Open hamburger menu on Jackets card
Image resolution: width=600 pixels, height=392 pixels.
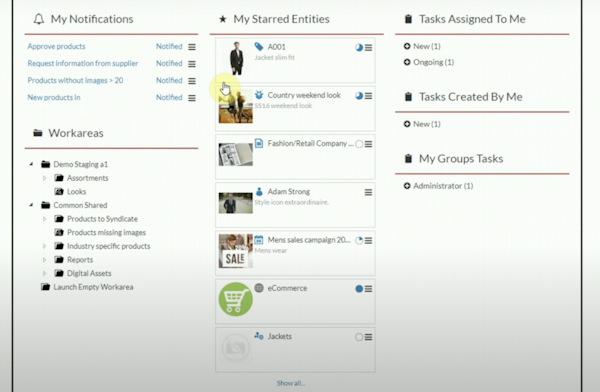tap(368, 337)
